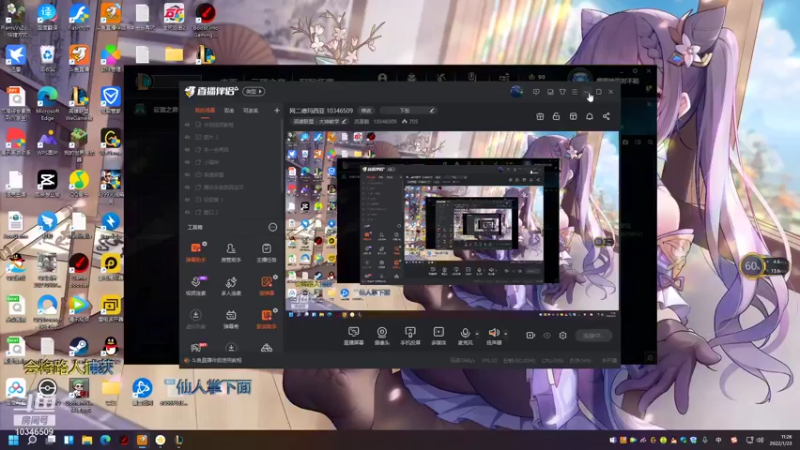800x450 pixels.
Task: Click the gift box icon below title bar
Action: click(540, 116)
